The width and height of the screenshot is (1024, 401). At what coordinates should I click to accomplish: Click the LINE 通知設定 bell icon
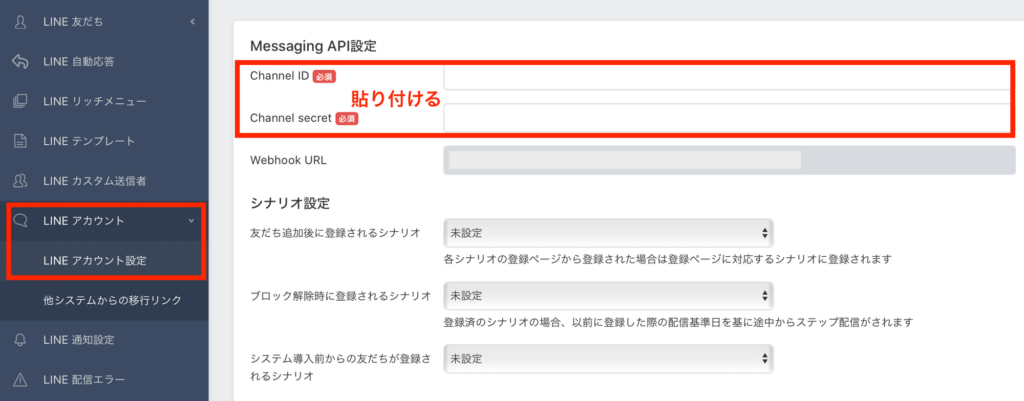20,340
